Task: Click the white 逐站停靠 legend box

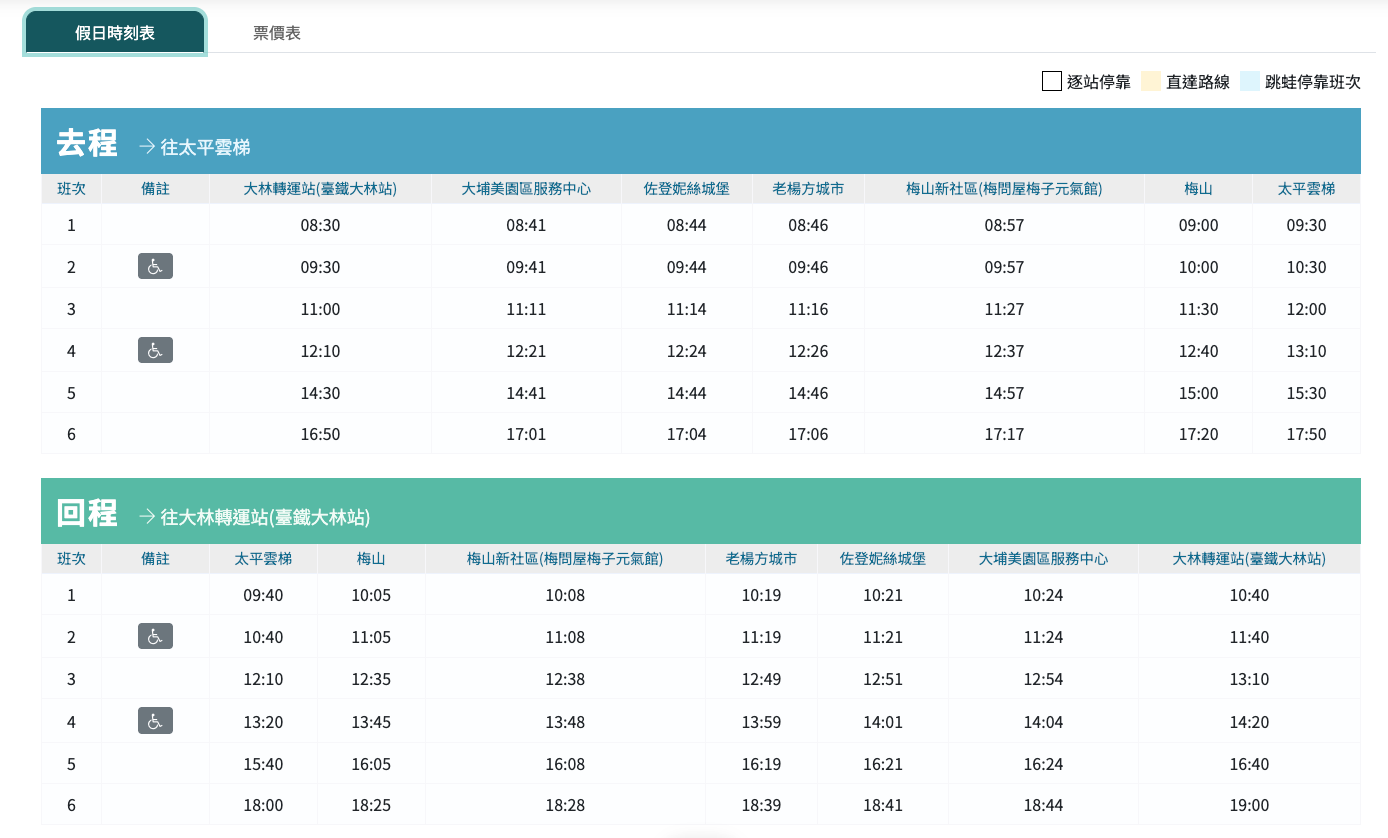Action: click(x=1051, y=82)
